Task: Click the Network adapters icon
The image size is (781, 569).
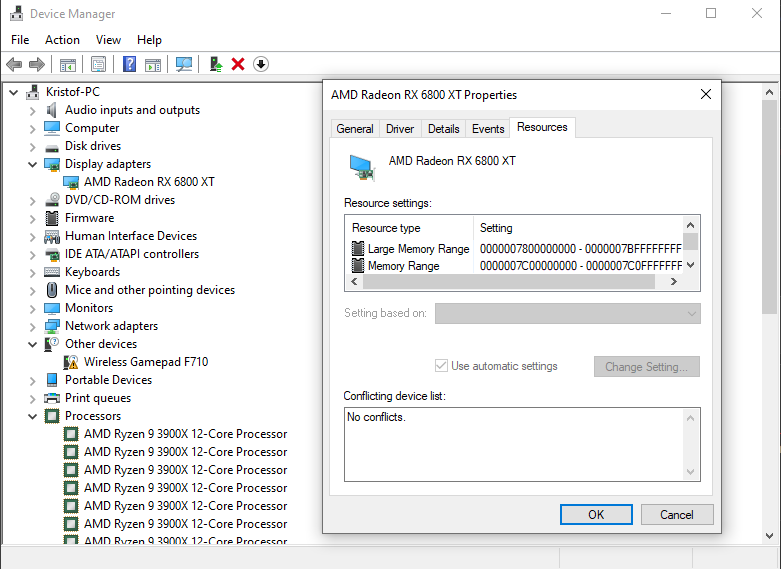Action: tap(52, 326)
